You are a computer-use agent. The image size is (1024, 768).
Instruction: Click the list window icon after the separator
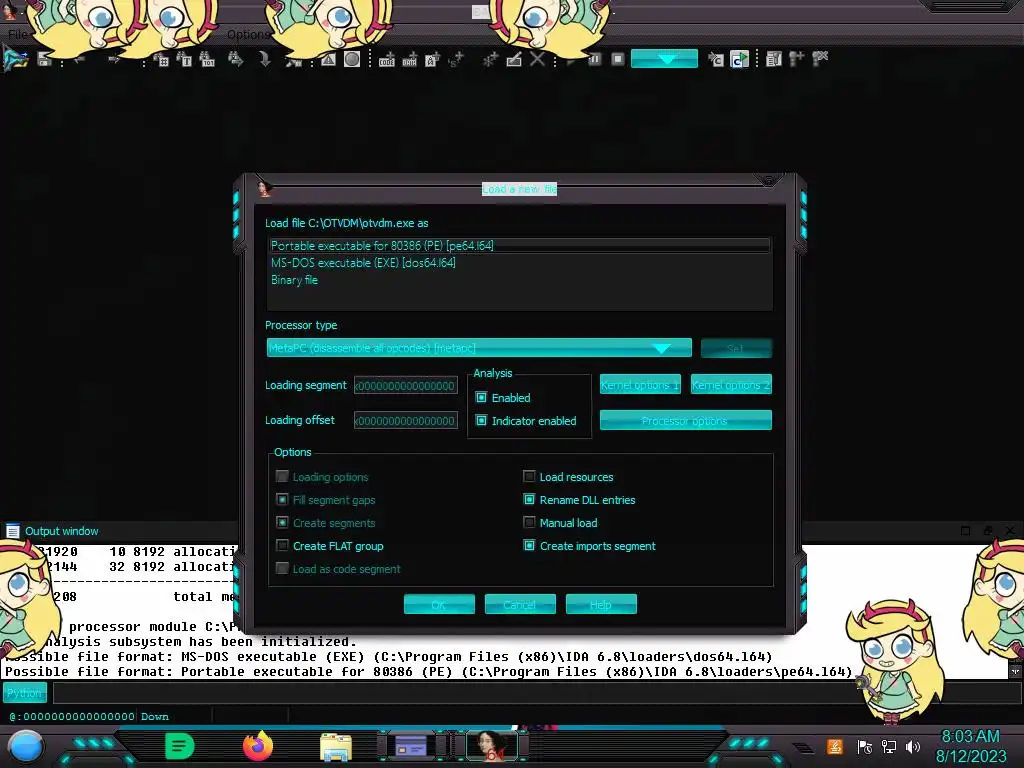point(774,59)
